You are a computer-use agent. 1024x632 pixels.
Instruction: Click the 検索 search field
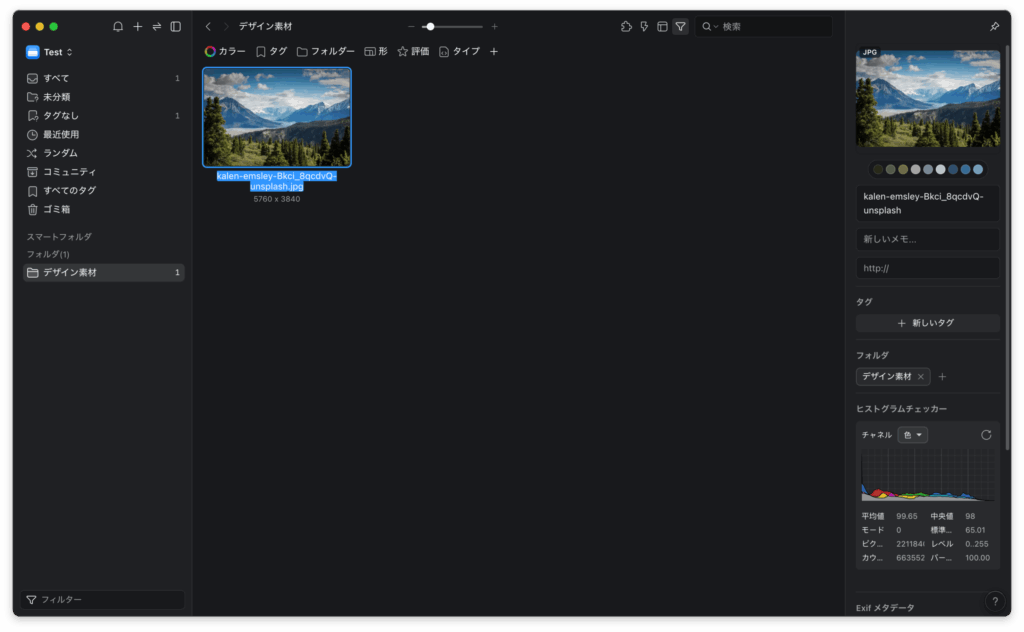(x=770, y=27)
